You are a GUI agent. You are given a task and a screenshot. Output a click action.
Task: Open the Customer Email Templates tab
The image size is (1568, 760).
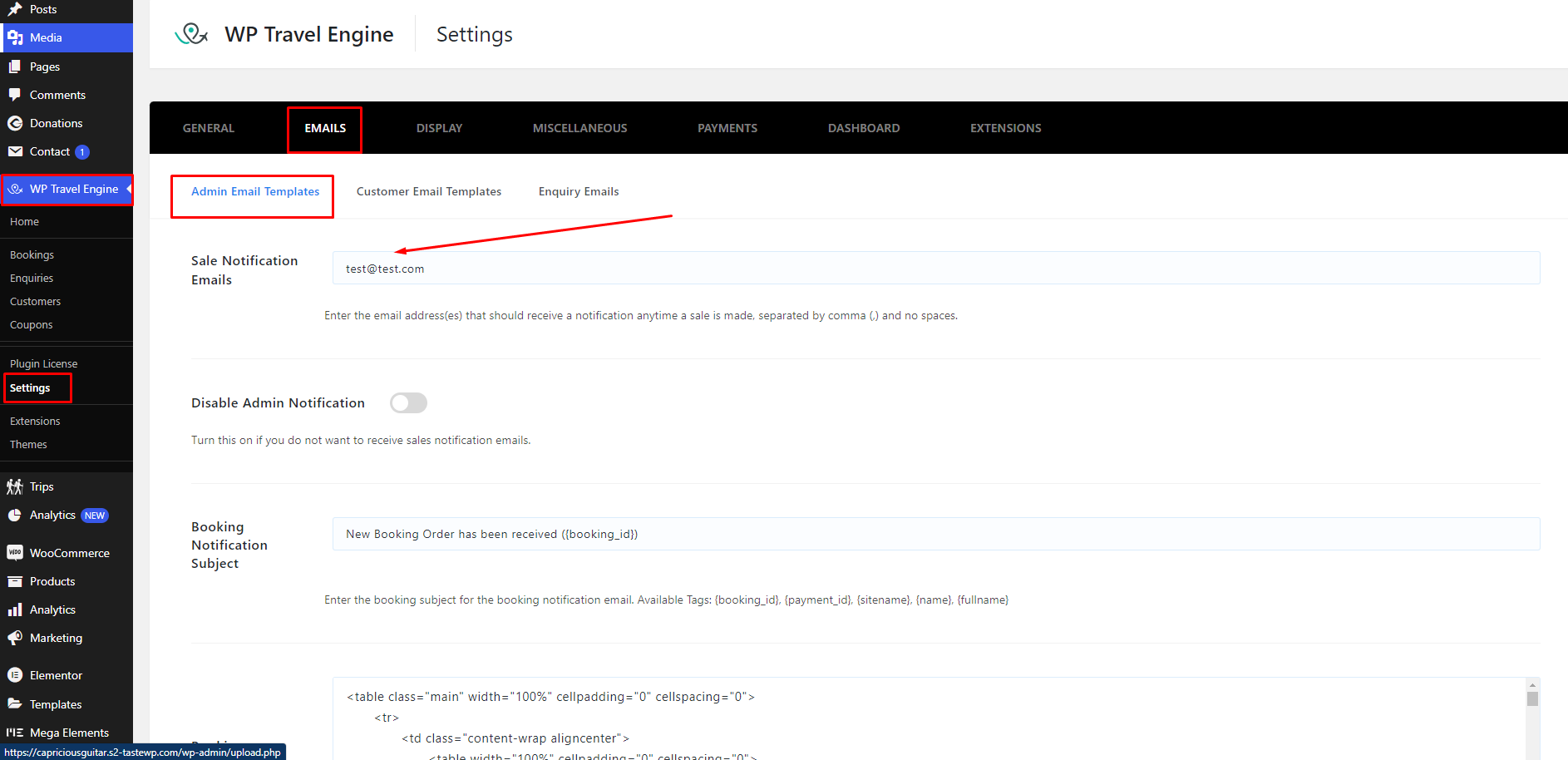point(428,191)
